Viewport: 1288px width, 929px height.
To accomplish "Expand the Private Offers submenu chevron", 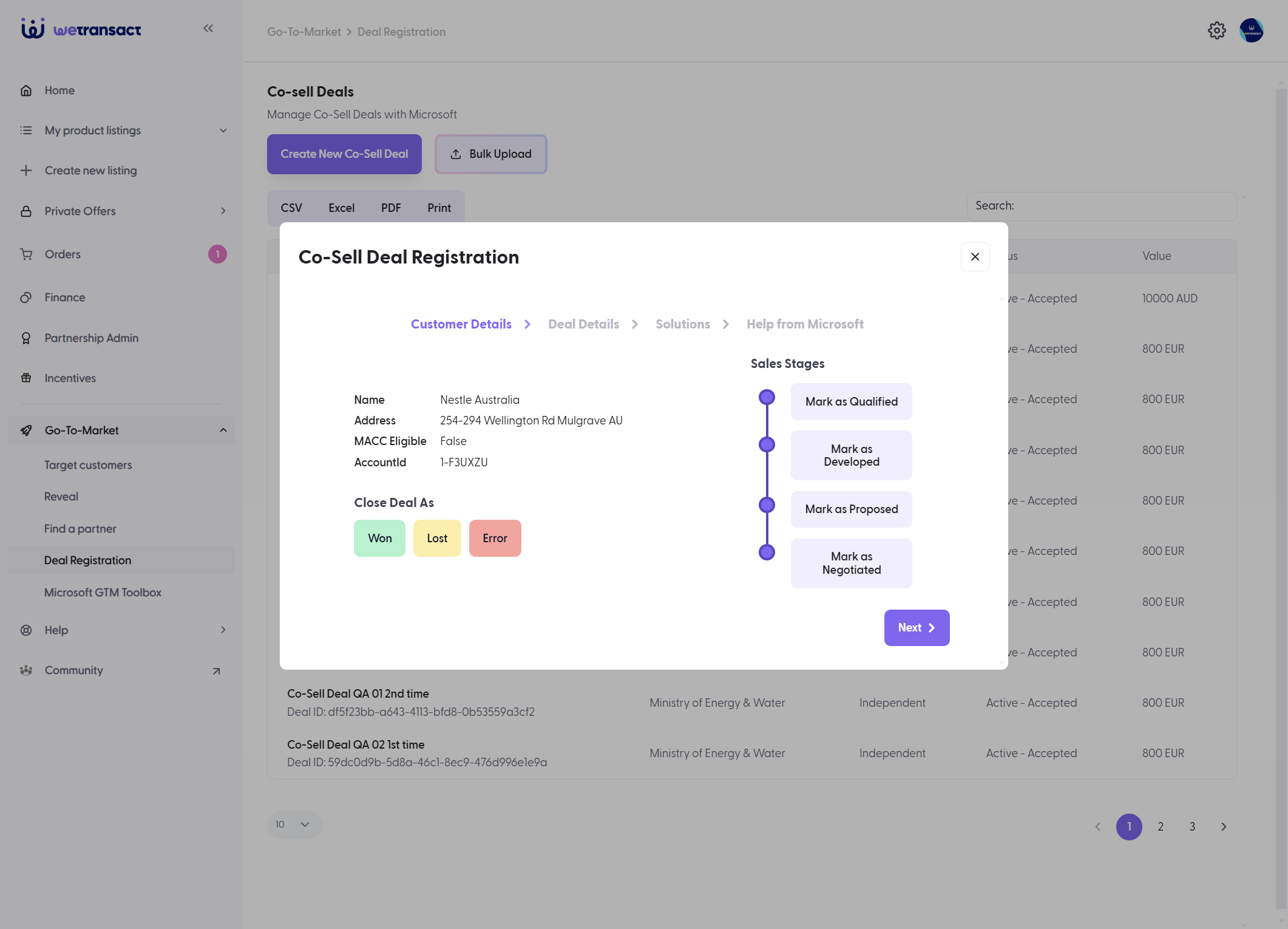I will (223, 211).
